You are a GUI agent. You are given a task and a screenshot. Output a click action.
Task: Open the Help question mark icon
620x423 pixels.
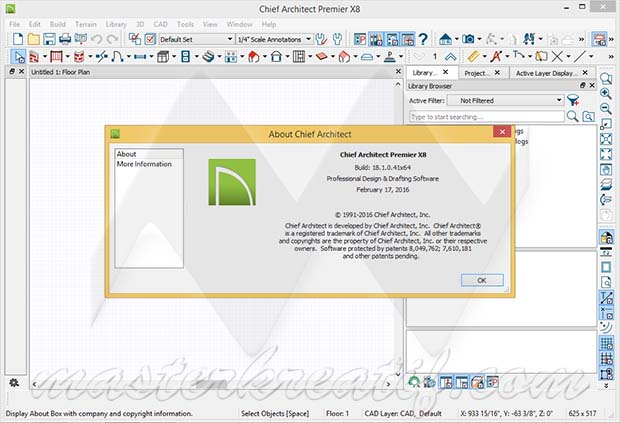[423, 39]
